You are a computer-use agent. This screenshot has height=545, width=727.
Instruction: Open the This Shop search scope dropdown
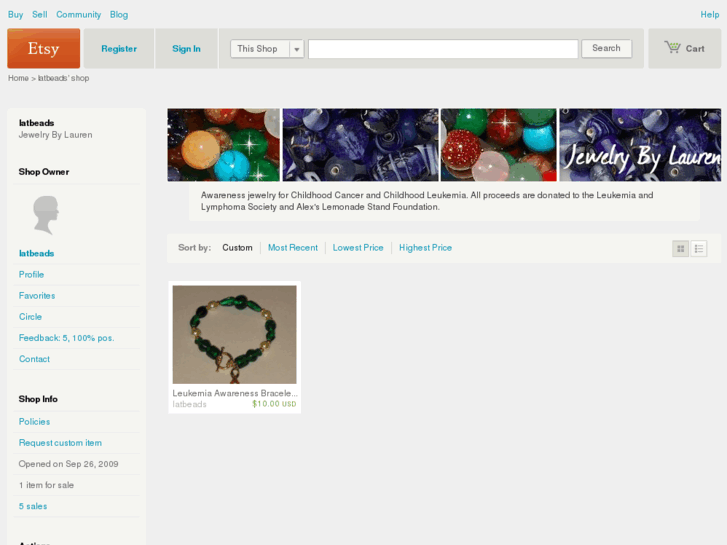pos(267,49)
